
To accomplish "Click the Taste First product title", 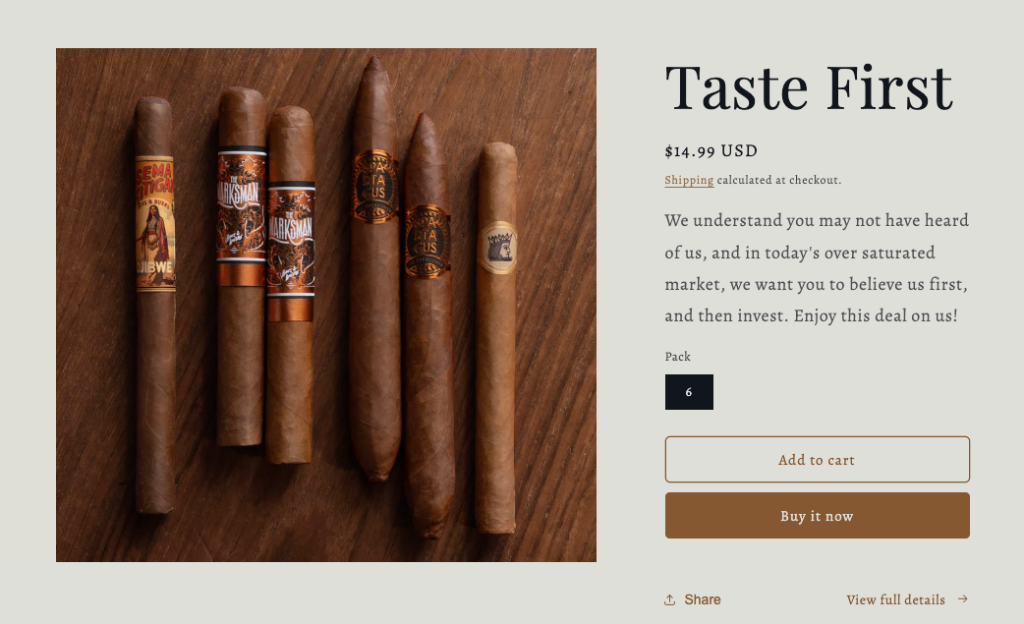I will (808, 87).
